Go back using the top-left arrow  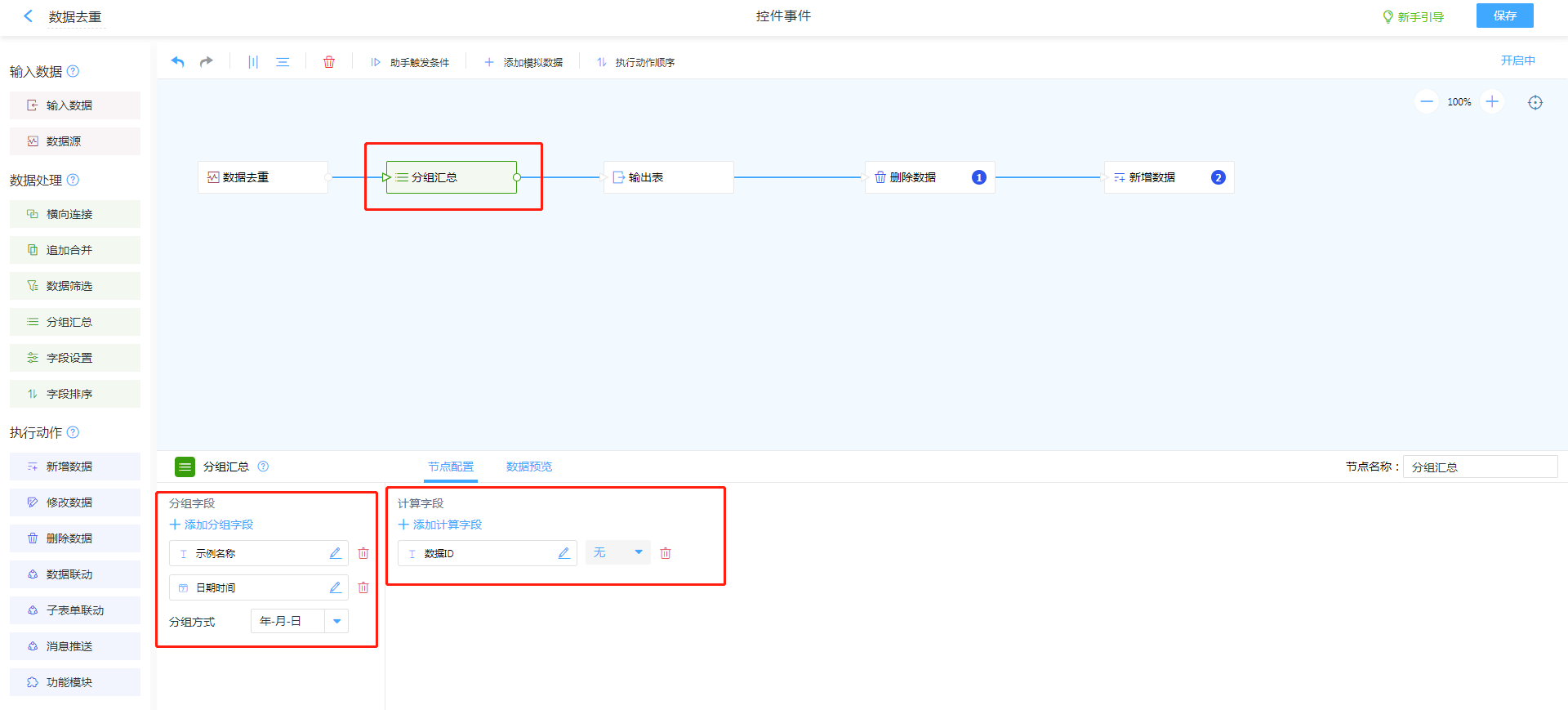coord(29,16)
